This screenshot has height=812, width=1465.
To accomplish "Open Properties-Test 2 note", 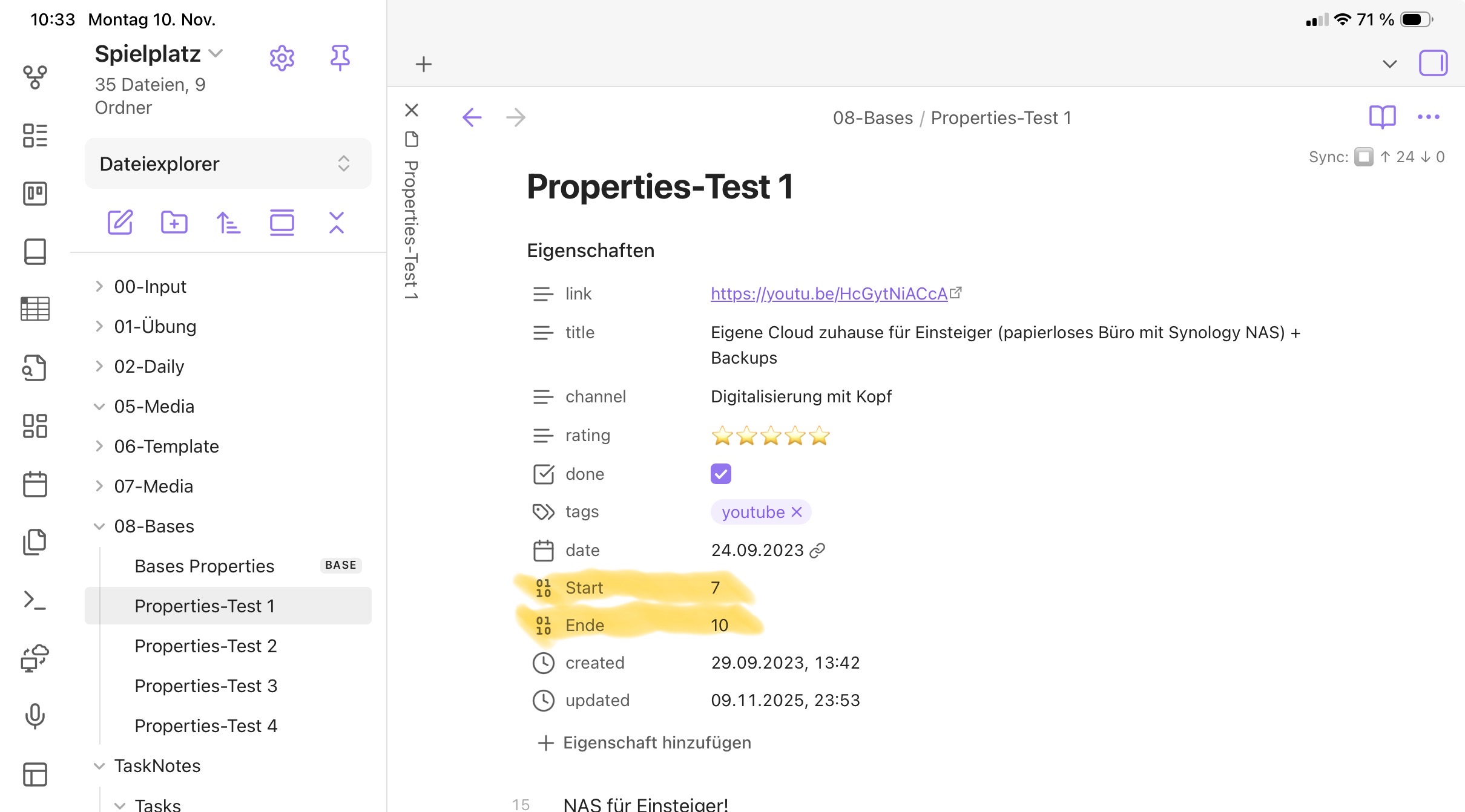I will click(205, 646).
